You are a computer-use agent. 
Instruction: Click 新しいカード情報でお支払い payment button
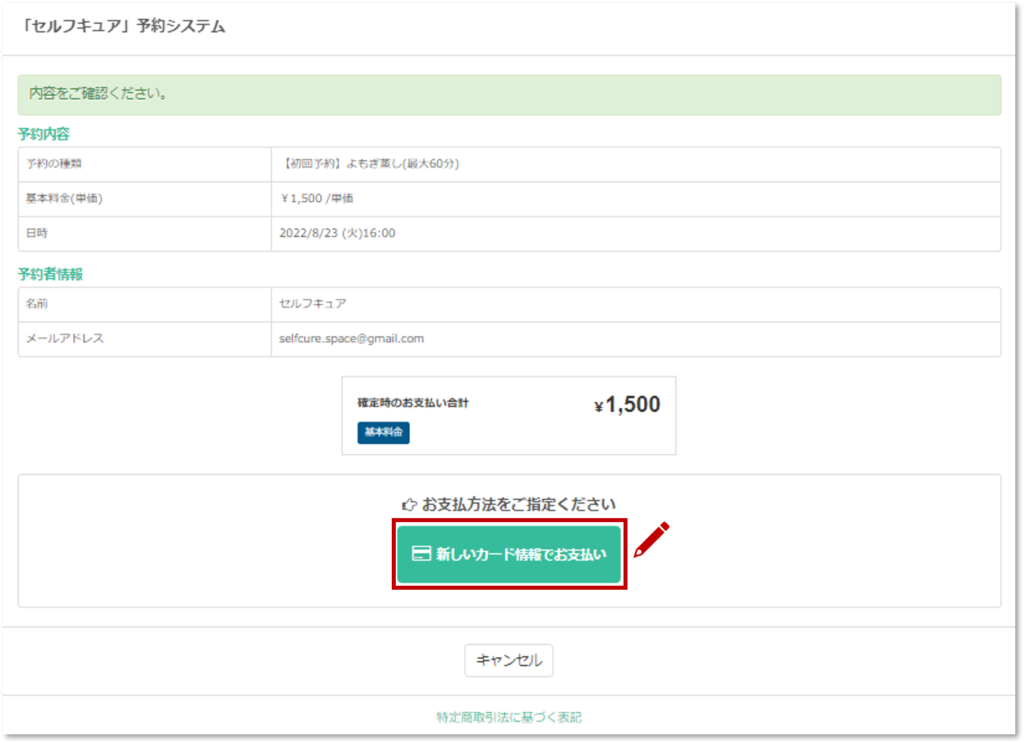pos(509,554)
